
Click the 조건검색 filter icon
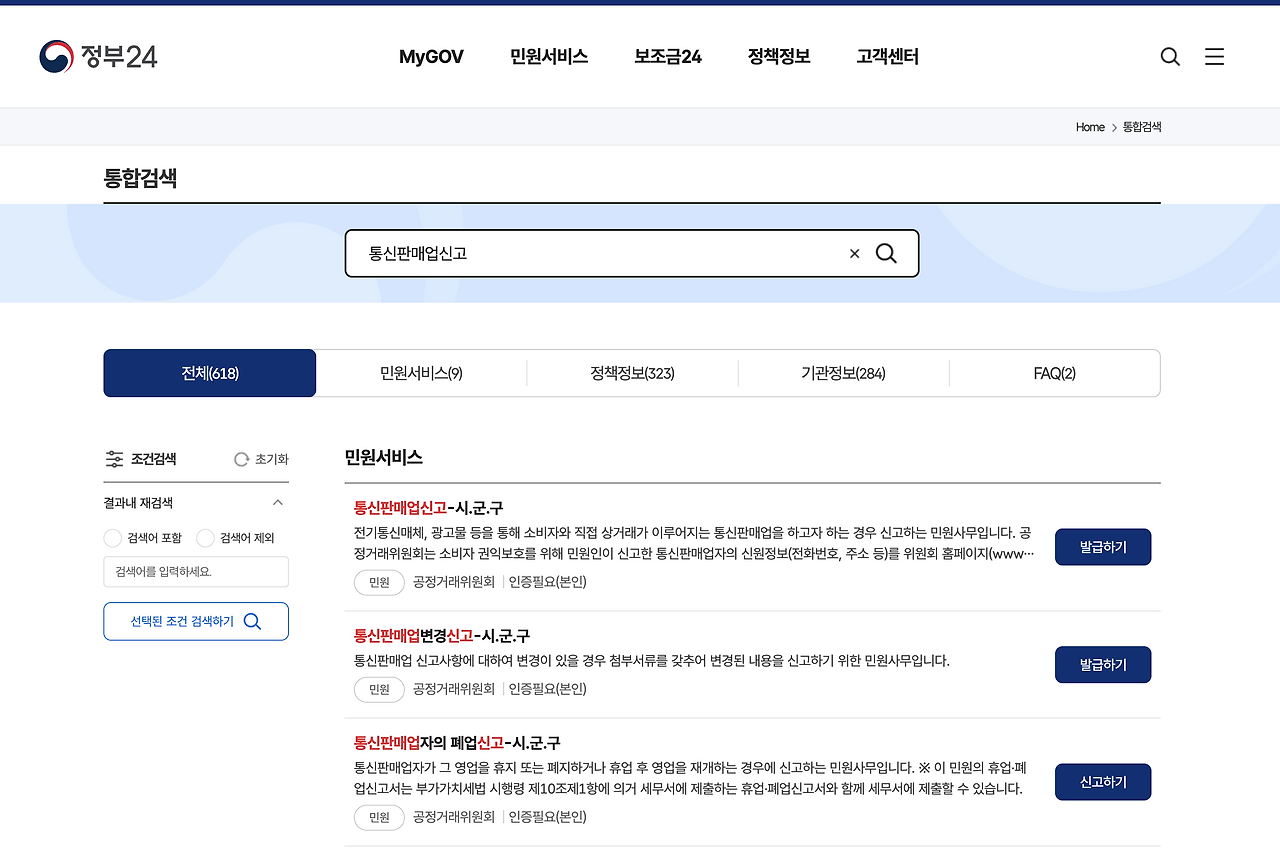point(115,458)
